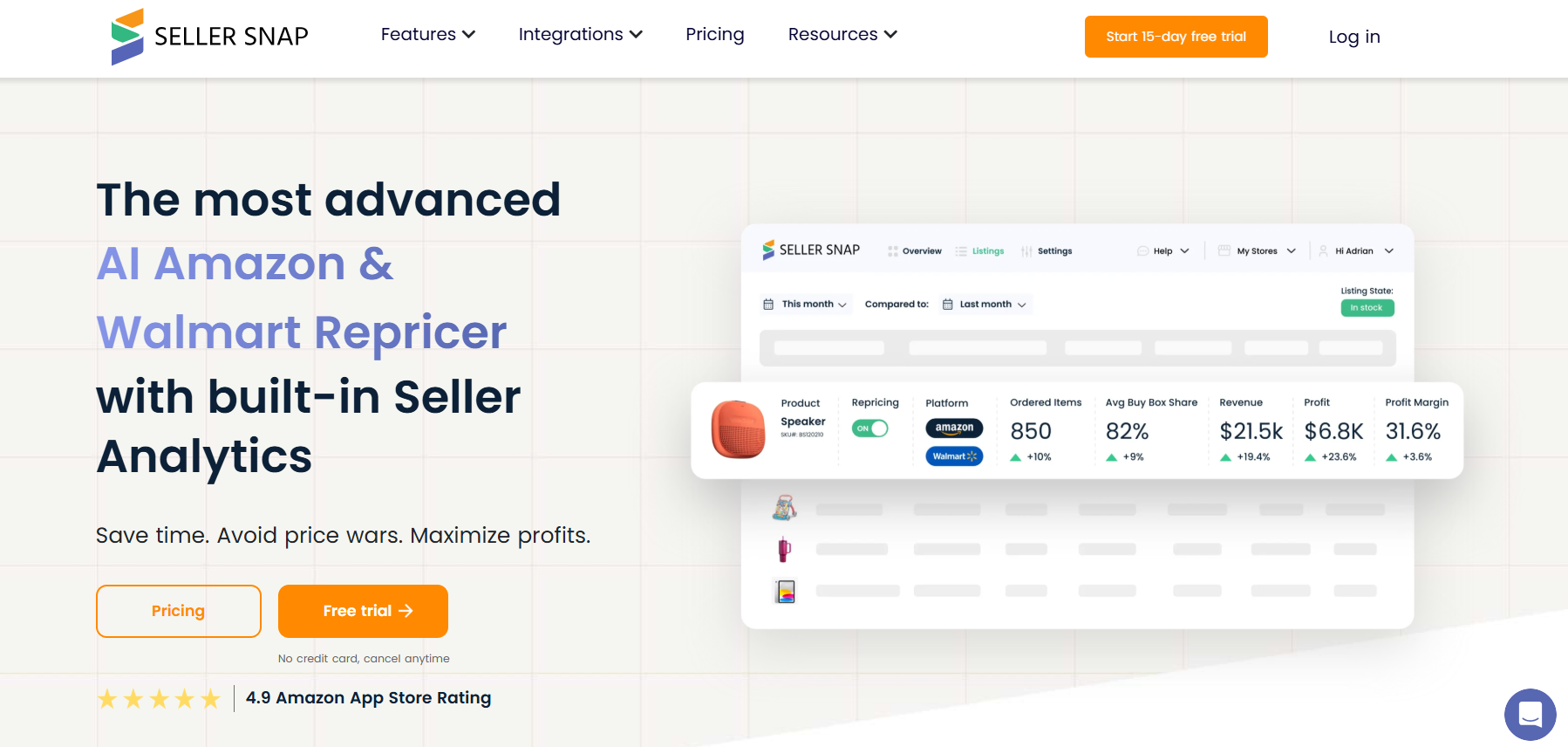This screenshot has height=747, width=1568.
Task: Click the orange speaker product image
Action: pos(738,429)
